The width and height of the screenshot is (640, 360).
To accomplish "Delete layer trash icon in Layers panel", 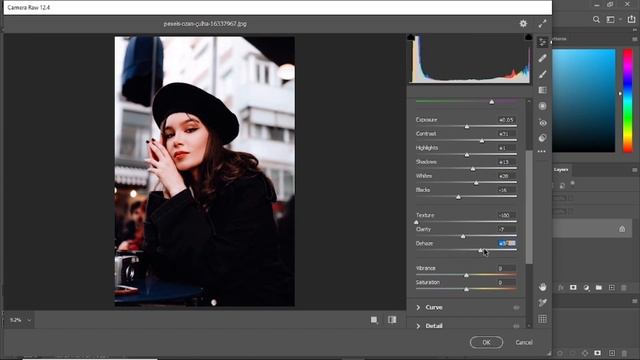I will (624, 287).
